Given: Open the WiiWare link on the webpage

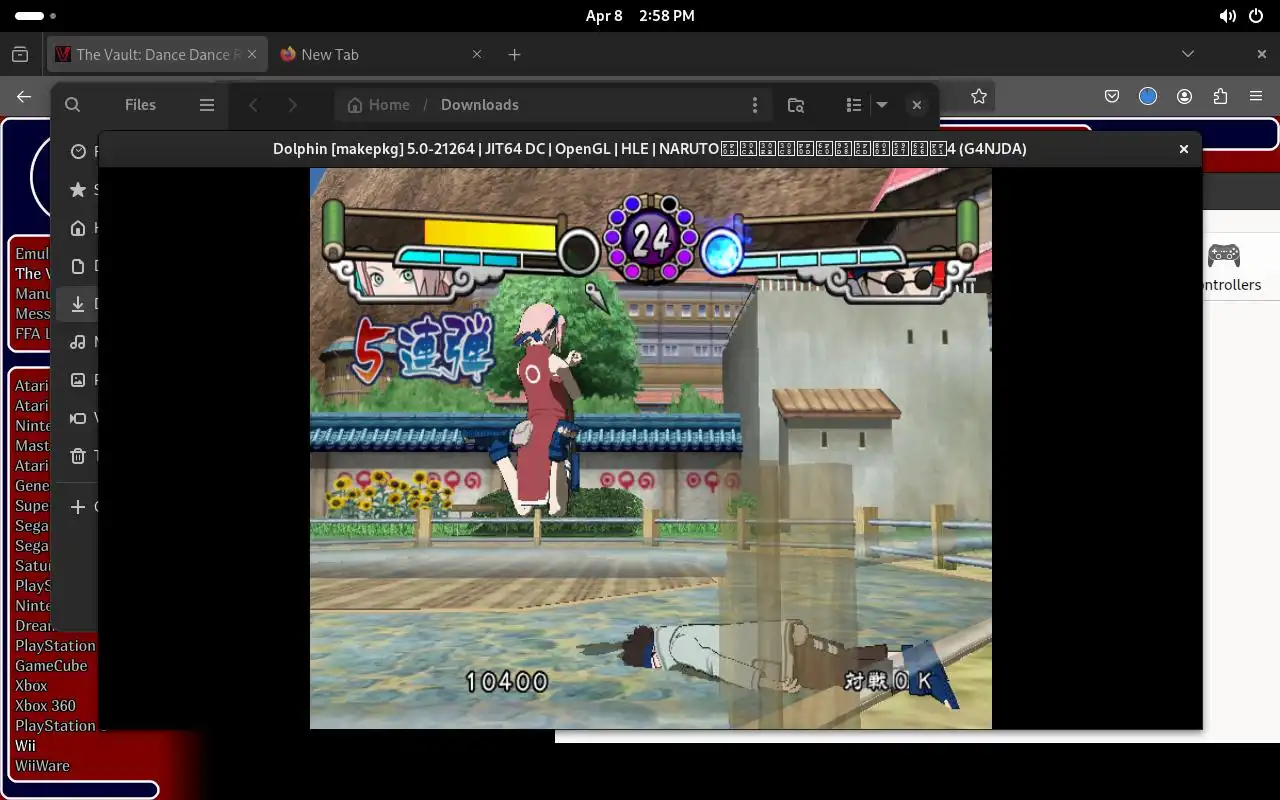Looking at the screenshot, I should [42, 765].
